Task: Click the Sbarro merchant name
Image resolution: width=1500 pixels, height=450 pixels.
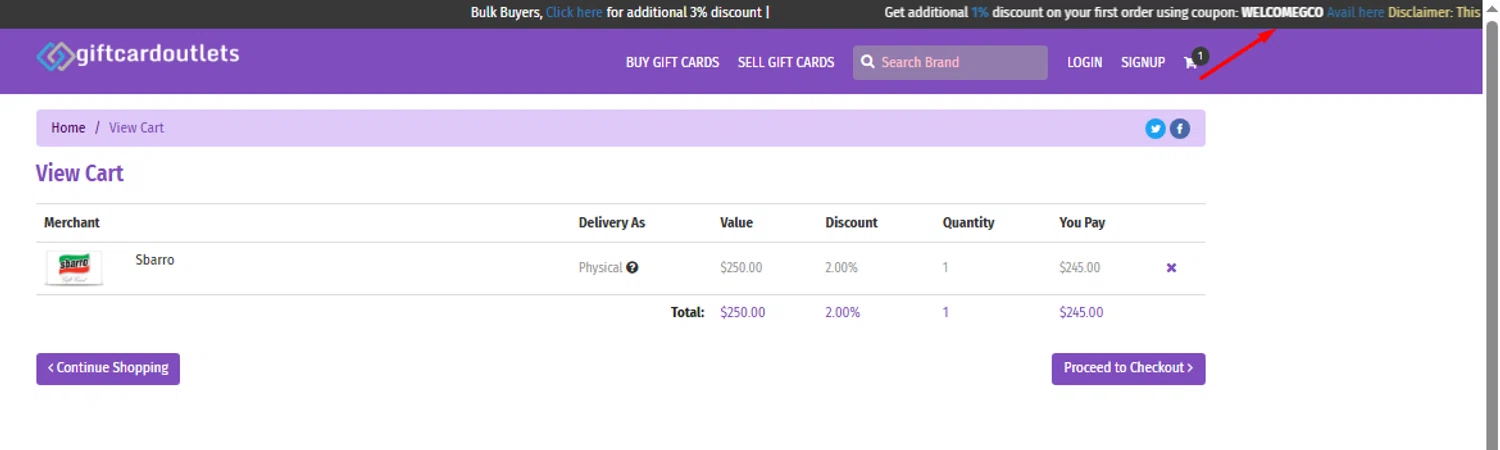Action: 155,260
